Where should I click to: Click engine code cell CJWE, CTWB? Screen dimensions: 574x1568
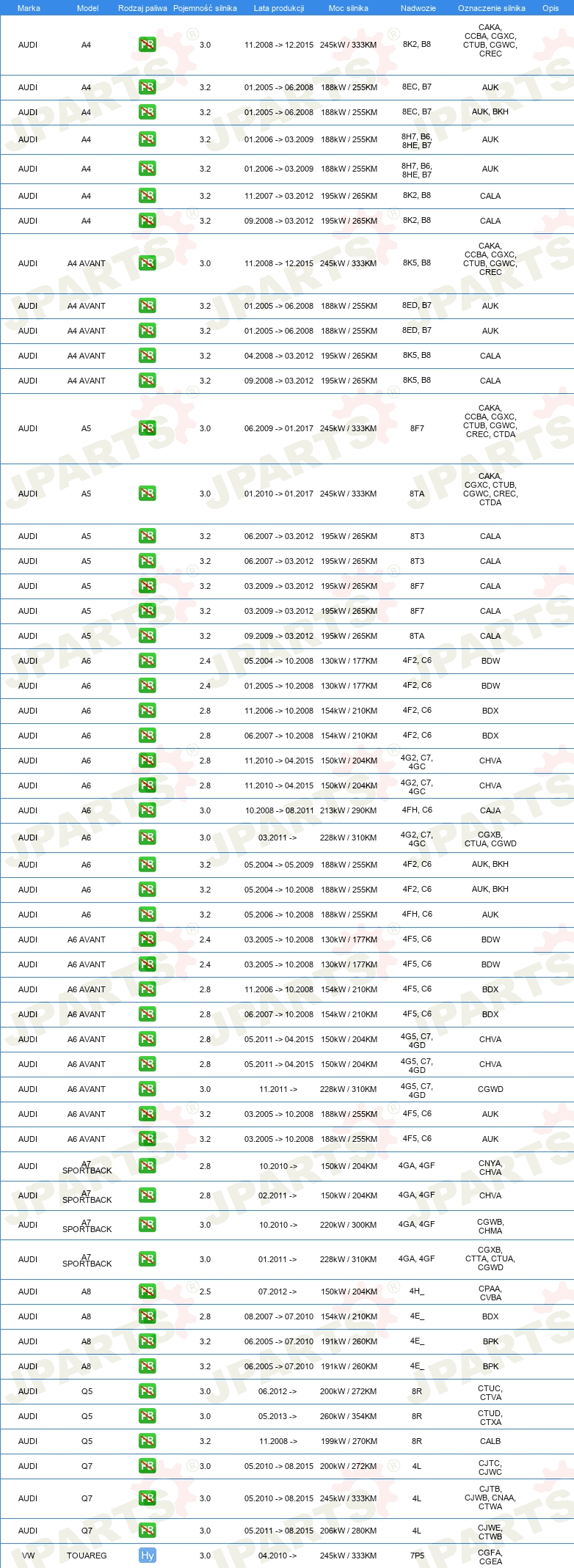490,1532
